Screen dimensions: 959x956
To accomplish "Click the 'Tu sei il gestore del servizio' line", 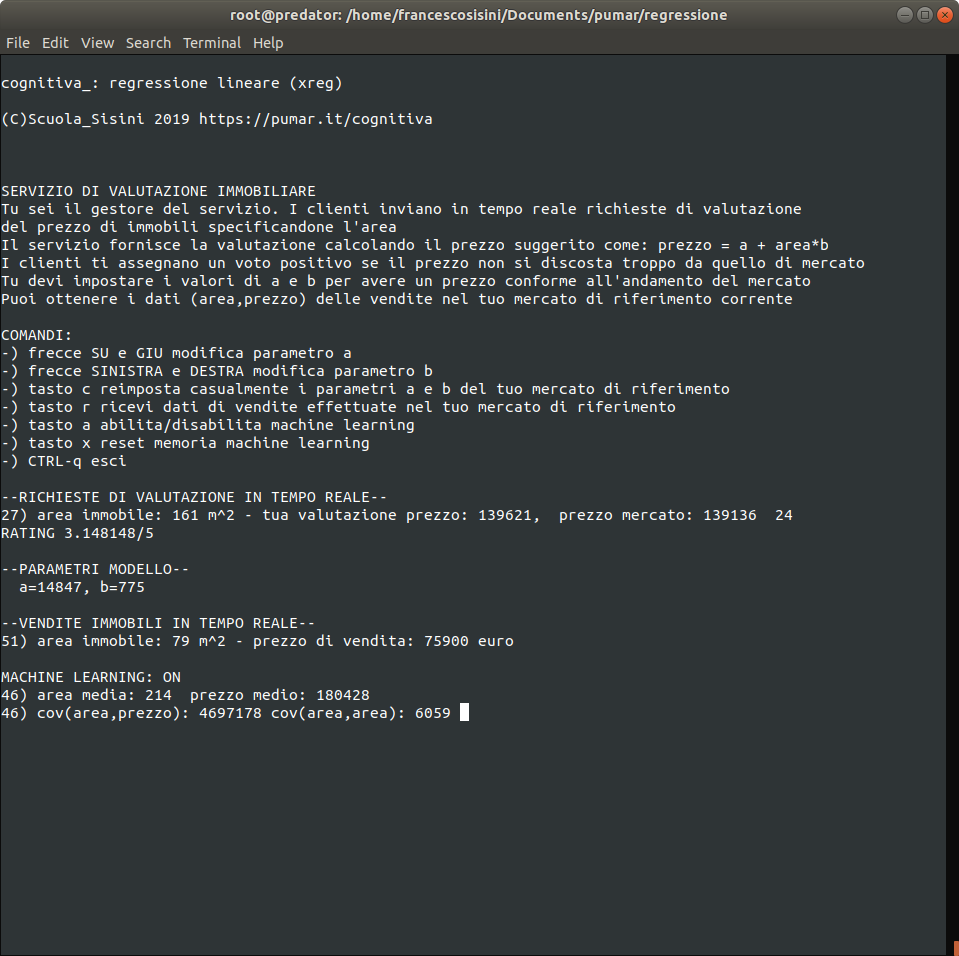I will click(401, 209).
